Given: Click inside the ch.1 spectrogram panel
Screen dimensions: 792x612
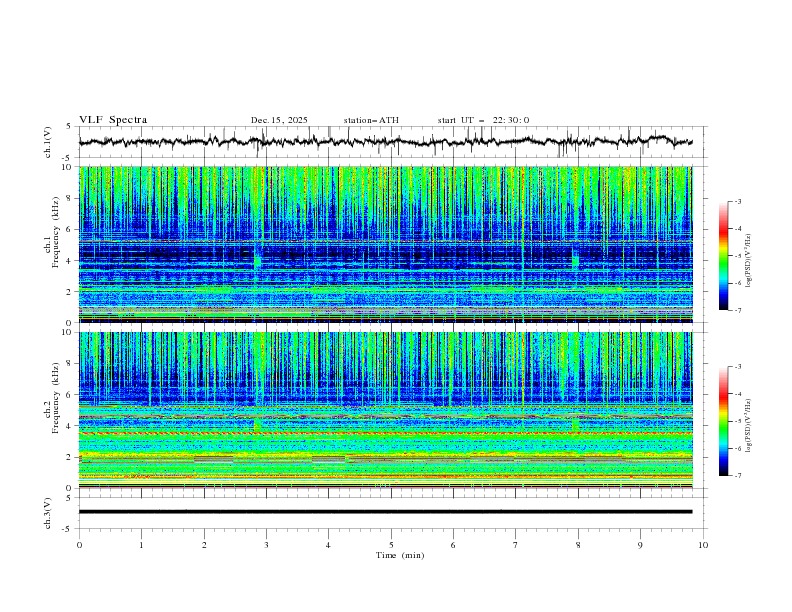Looking at the screenshot, I should click(386, 244).
